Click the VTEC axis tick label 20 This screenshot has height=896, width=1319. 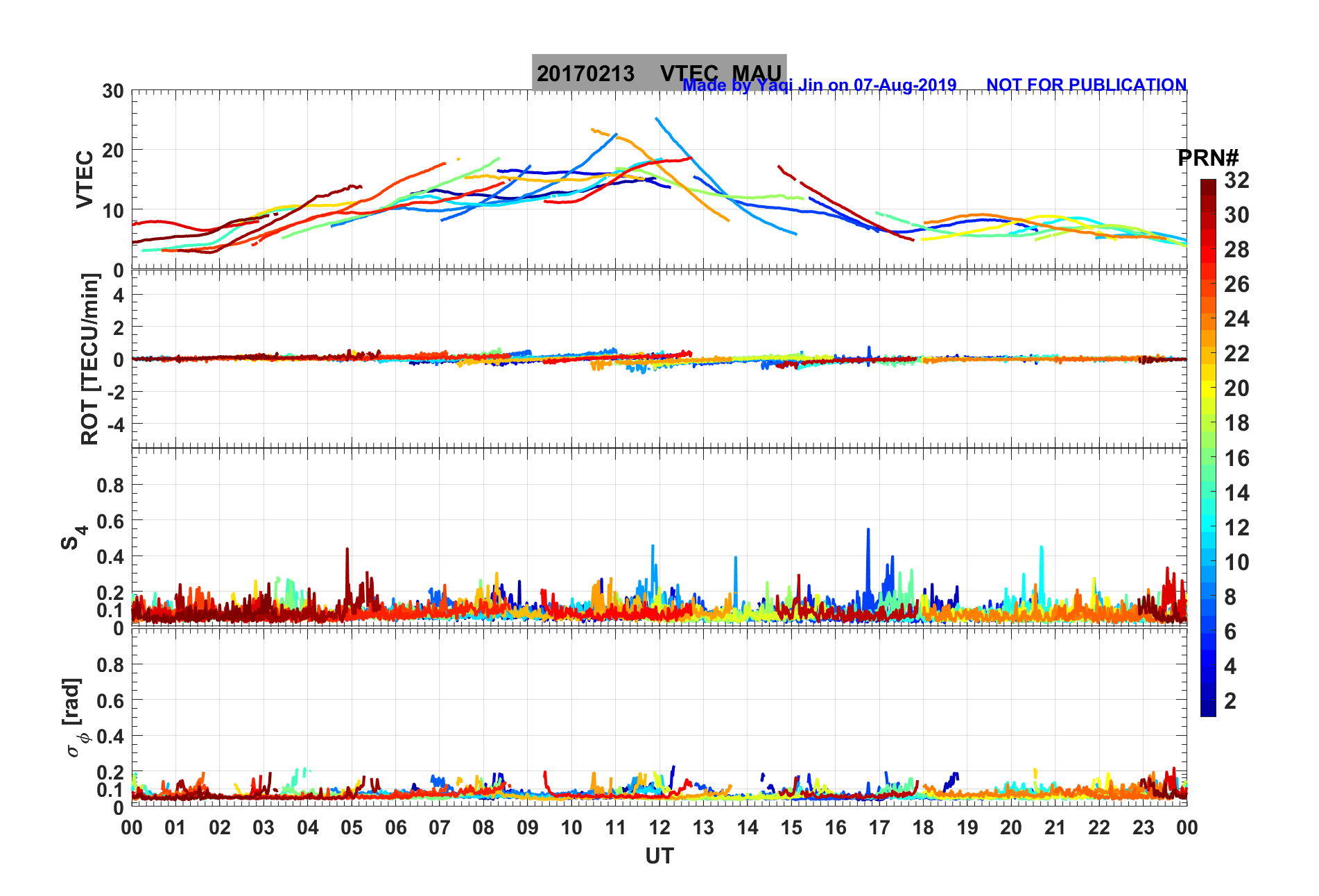[x=113, y=150]
